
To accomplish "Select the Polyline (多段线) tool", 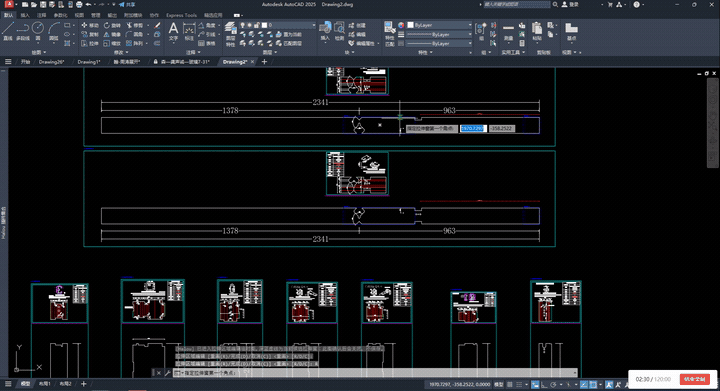I will click(22, 31).
